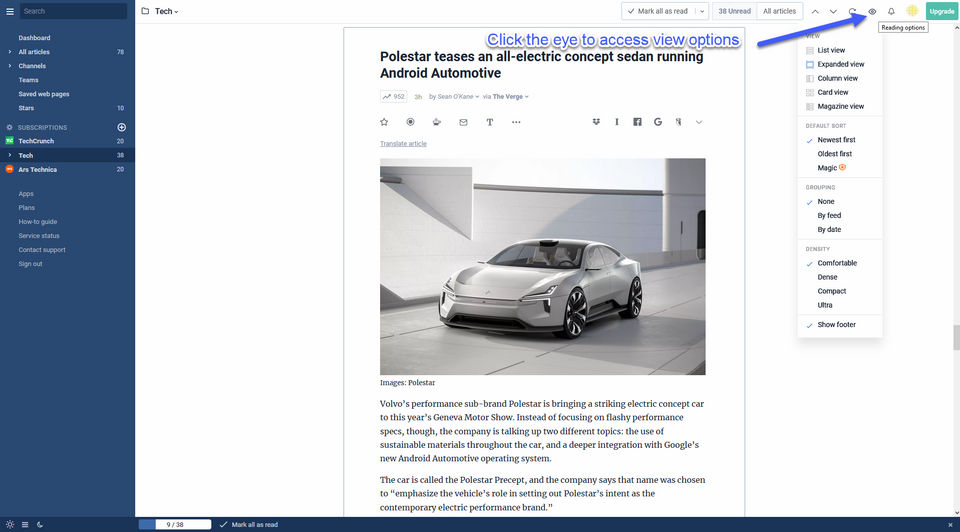Screen dimensions: 960x532
Task: Group articles By feed
Action: (x=830, y=215)
